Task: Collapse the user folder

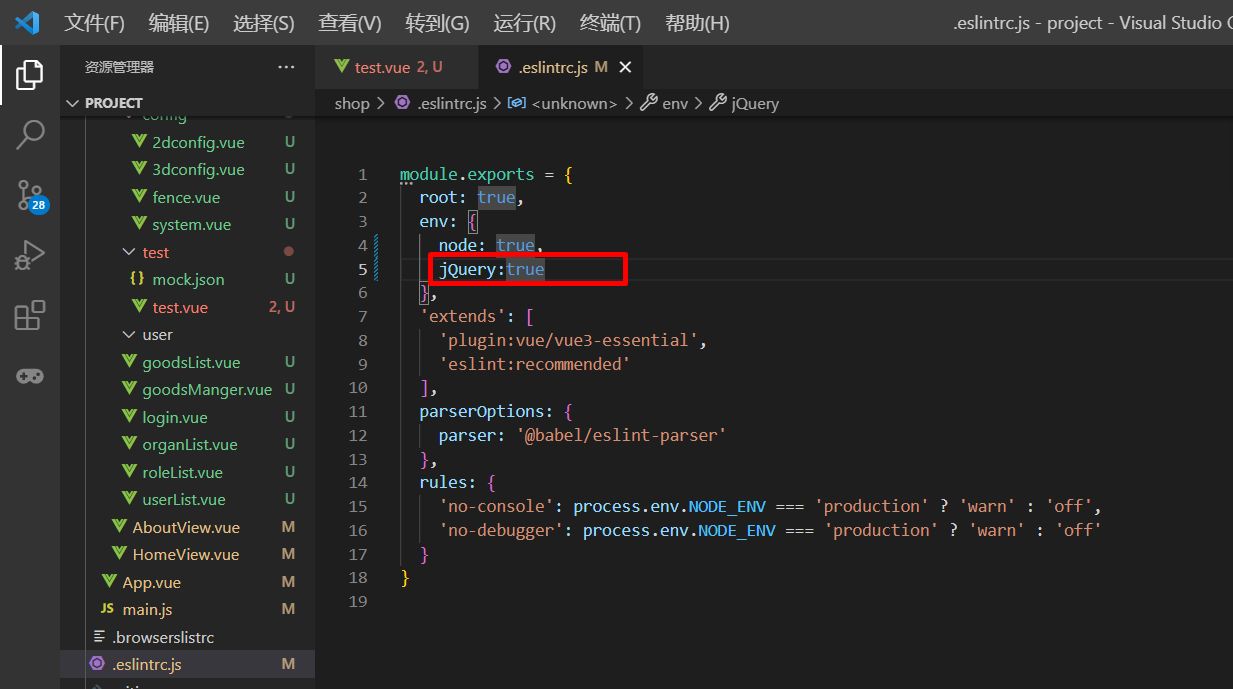Action: click(128, 334)
